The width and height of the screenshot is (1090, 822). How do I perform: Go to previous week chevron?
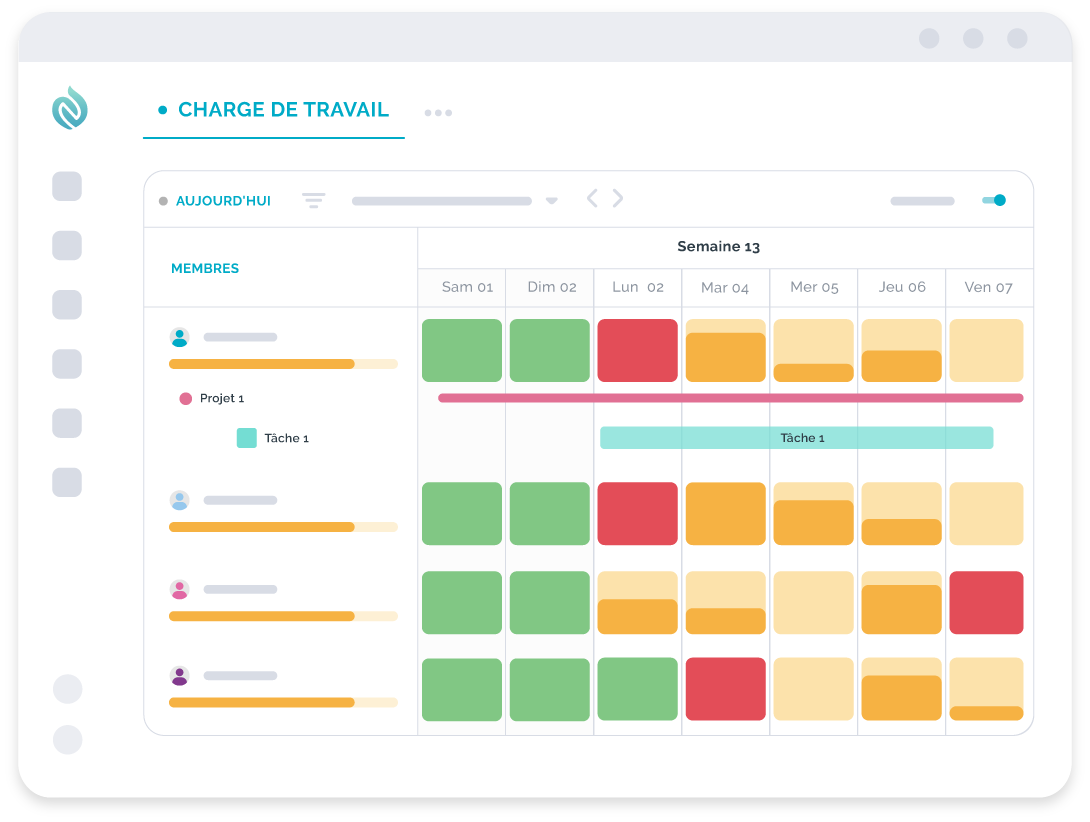click(592, 199)
